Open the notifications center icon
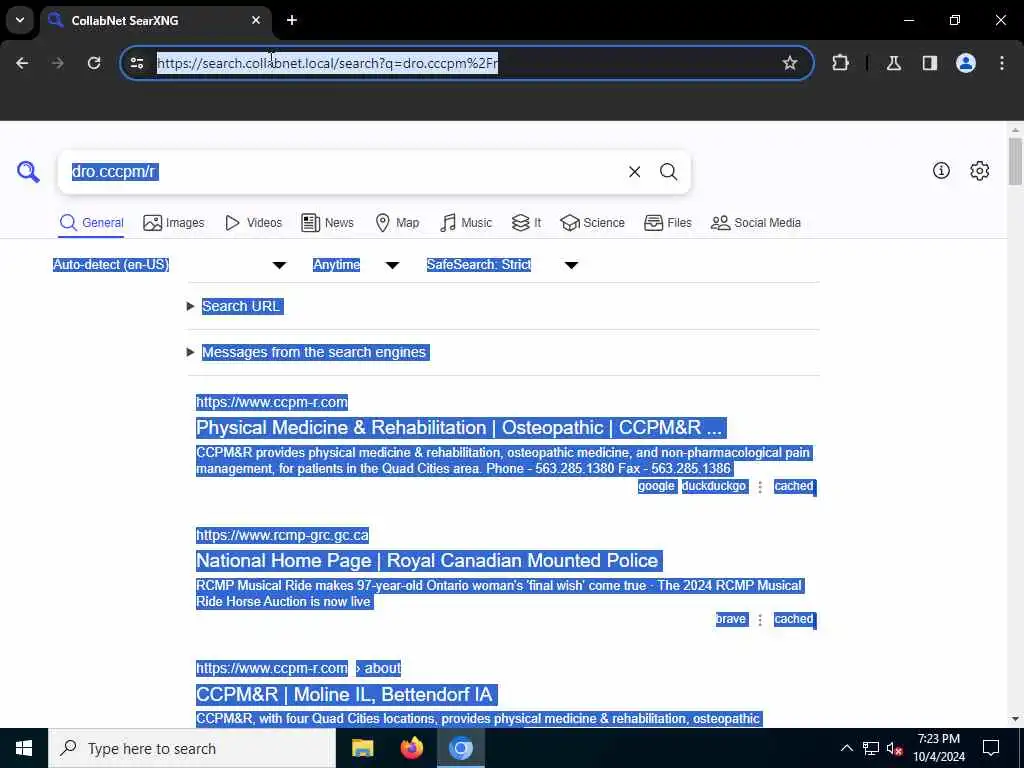Screen dimensions: 1024x768 [x=991, y=748]
